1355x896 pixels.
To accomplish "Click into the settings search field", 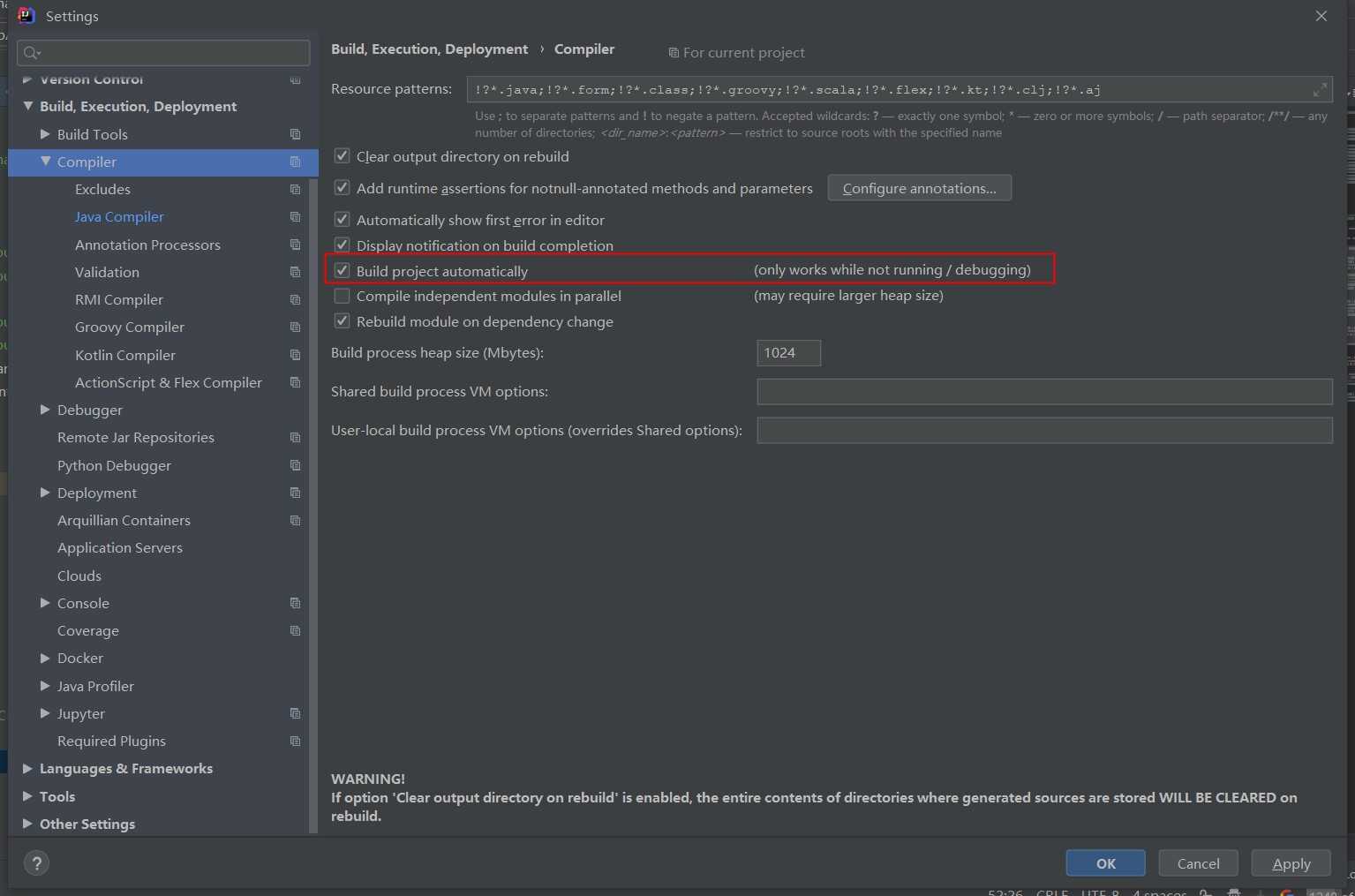I will click(163, 53).
